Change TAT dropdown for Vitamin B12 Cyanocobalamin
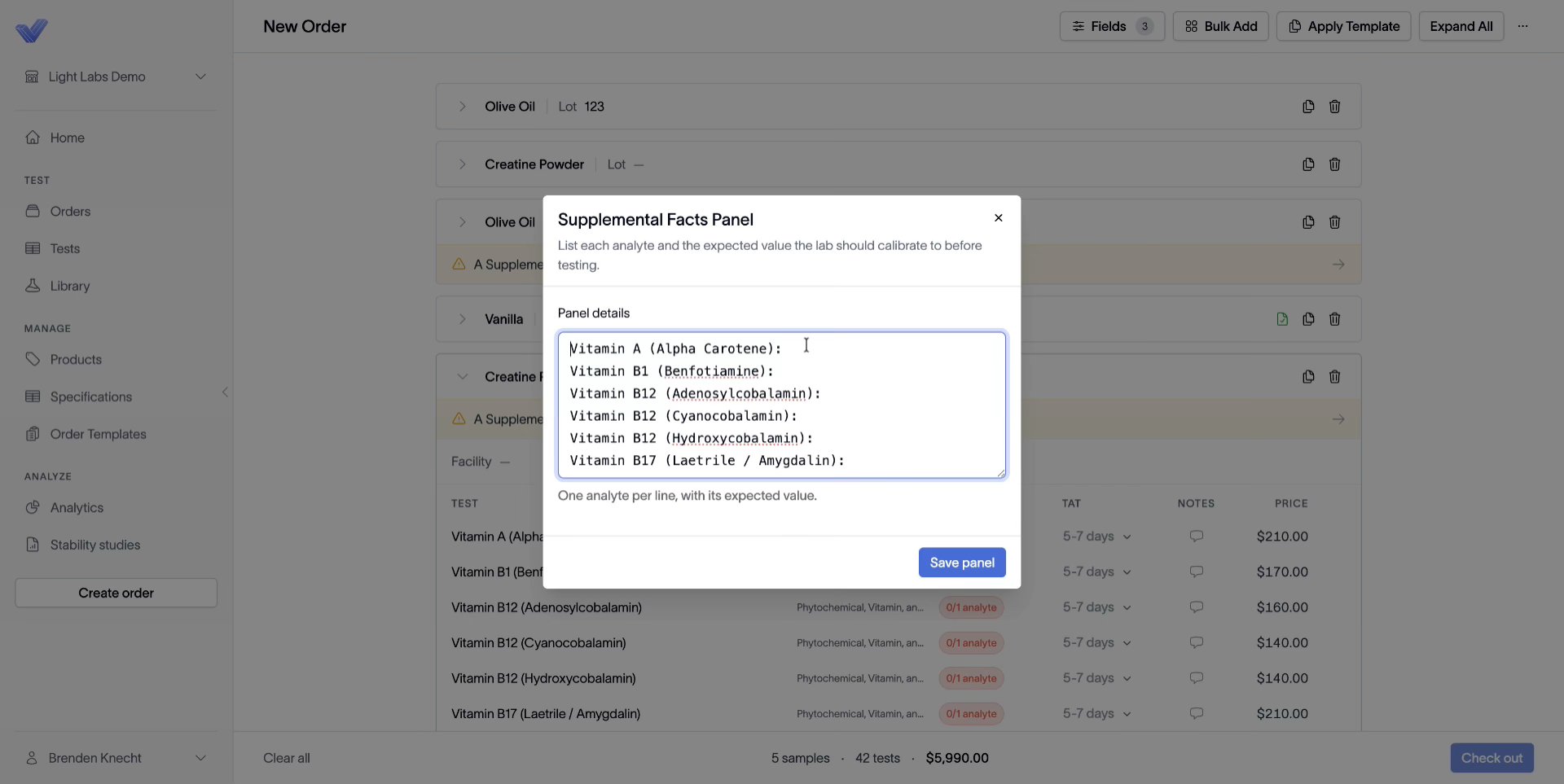1564x784 pixels. pyautogui.click(x=1096, y=643)
